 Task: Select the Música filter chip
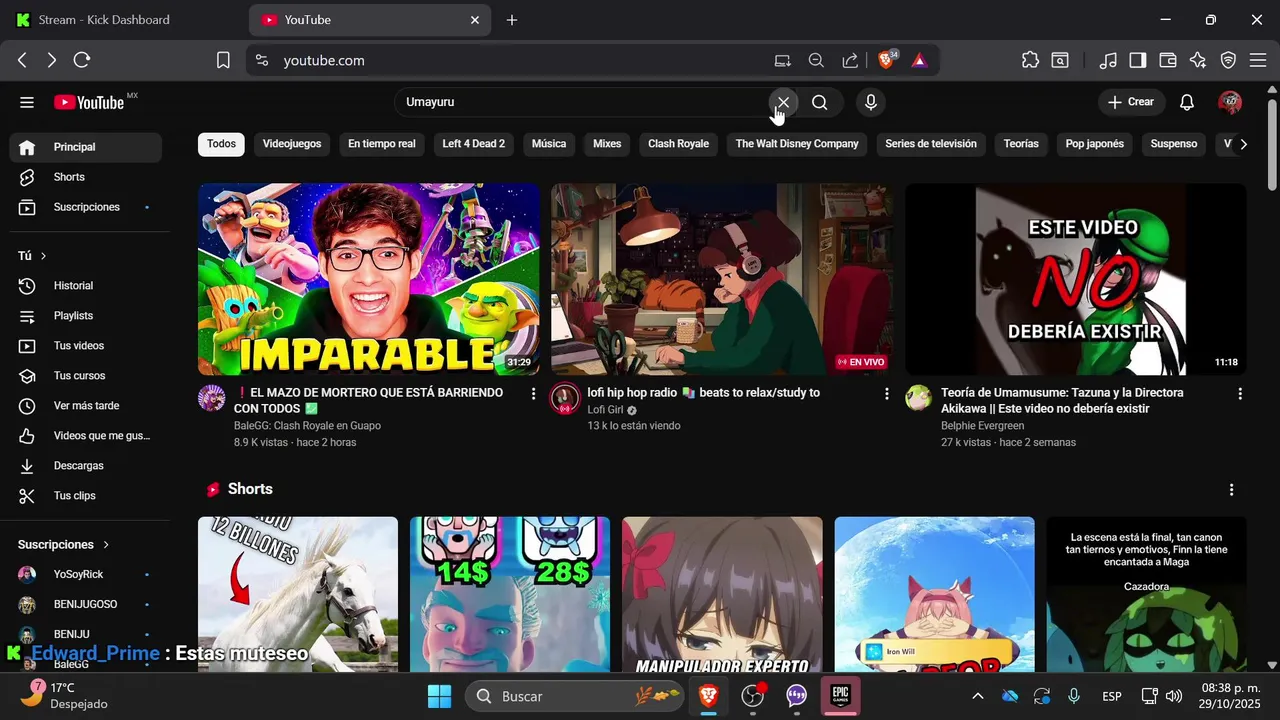click(x=548, y=144)
